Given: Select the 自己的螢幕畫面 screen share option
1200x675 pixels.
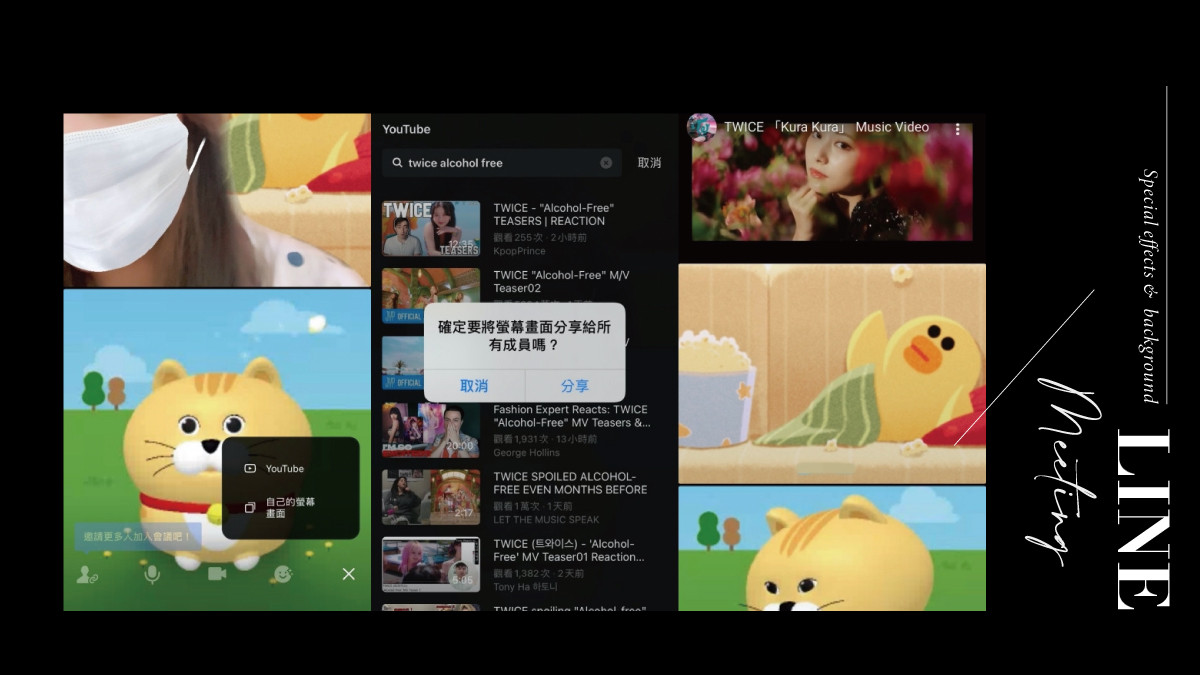Looking at the screenshot, I should pos(290,507).
